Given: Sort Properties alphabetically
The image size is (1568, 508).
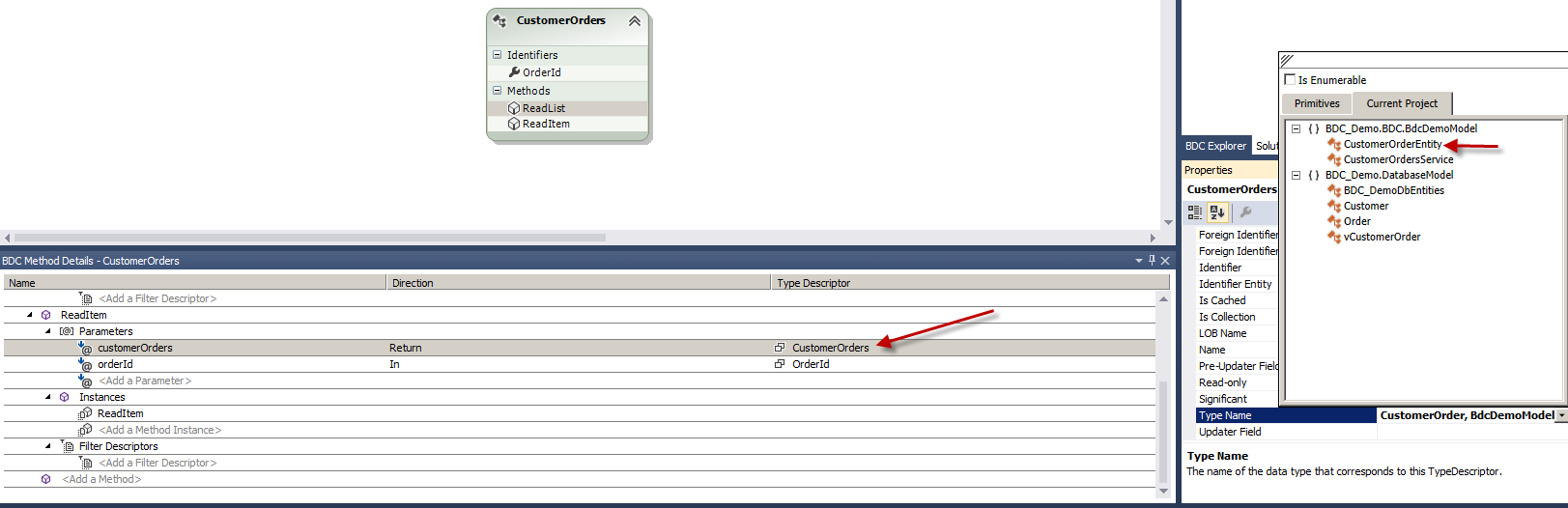Looking at the screenshot, I should pyautogui.click(x=1217, y=212).
